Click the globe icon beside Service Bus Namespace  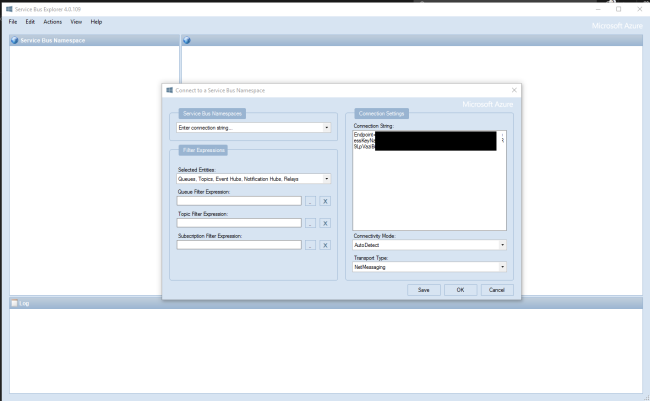(15, 40)
